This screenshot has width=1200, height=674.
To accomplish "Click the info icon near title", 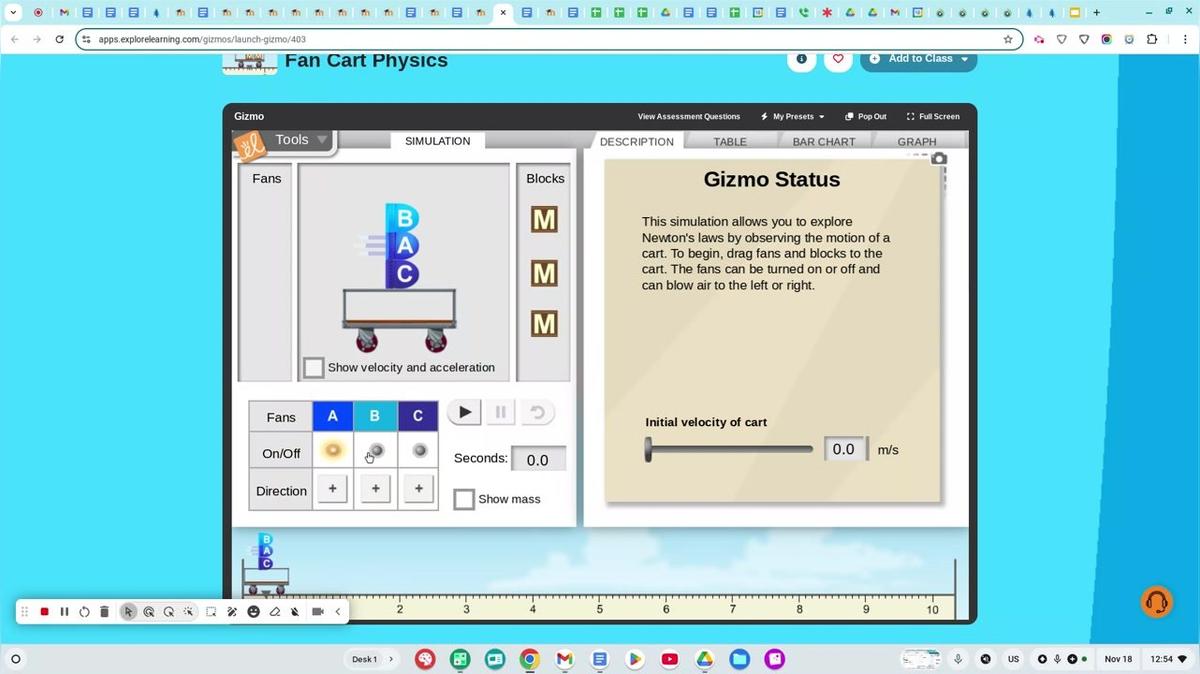I will 801,59.
